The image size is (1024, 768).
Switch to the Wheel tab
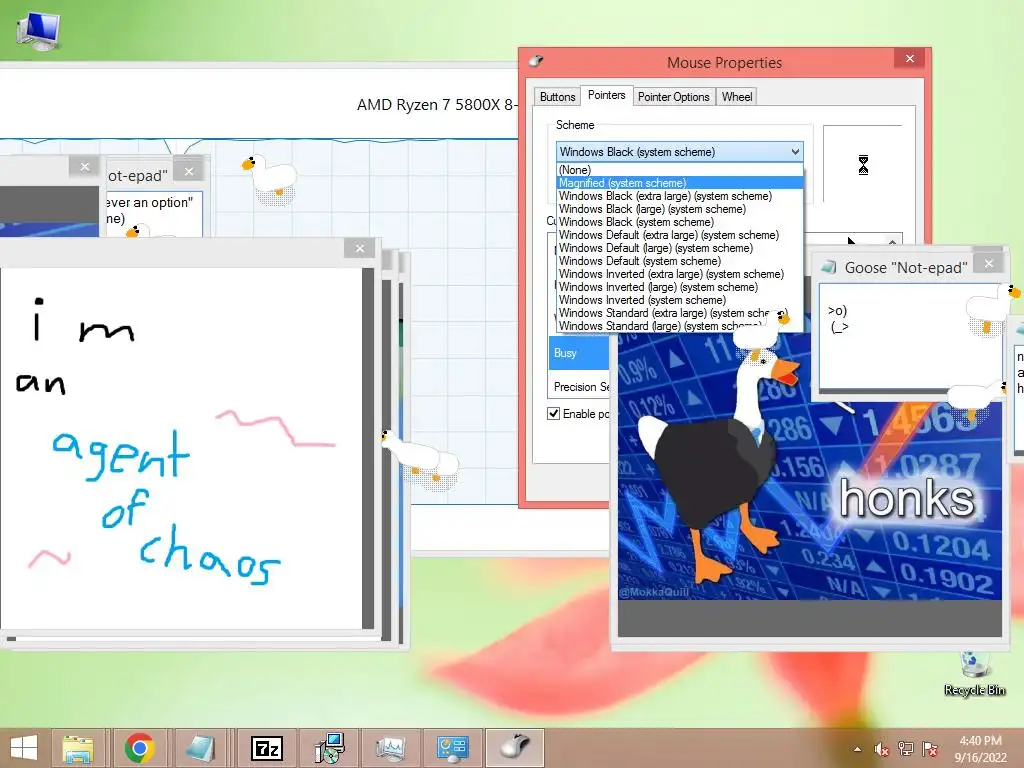tap(737, 97)
